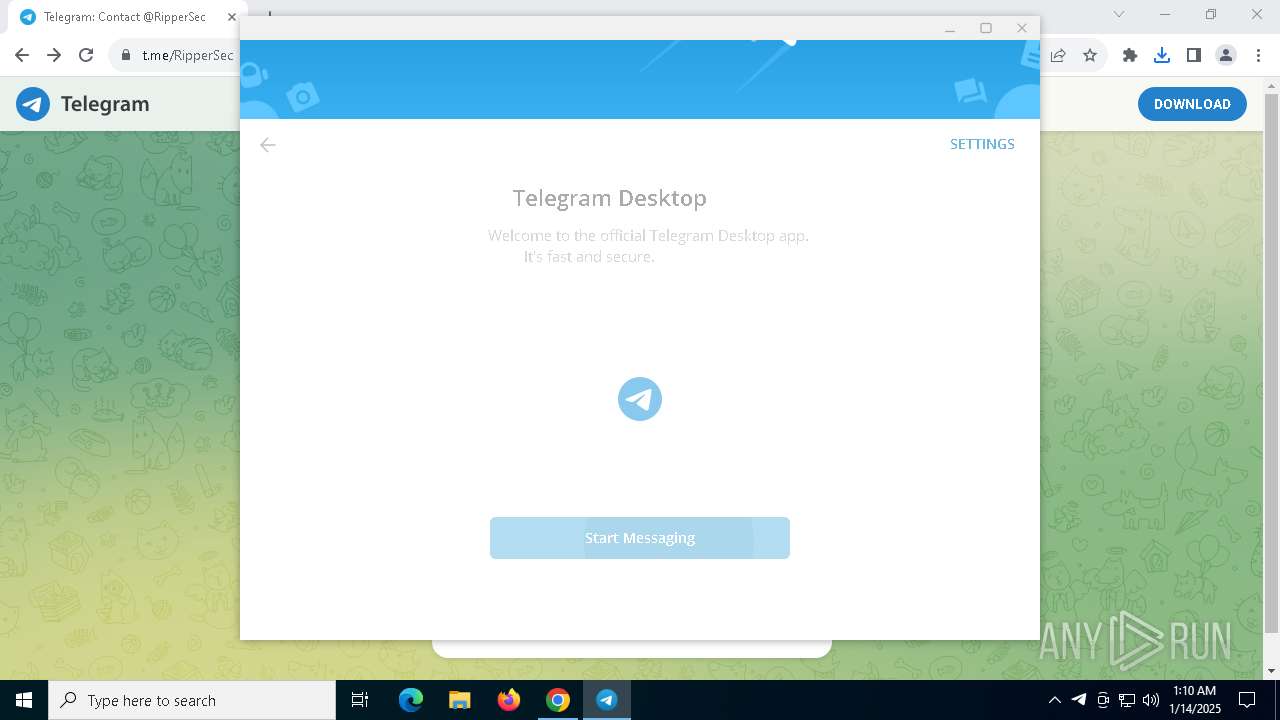Bookmark this page with the star icon
The image size is (1280, 720).
click(1090, 55)
